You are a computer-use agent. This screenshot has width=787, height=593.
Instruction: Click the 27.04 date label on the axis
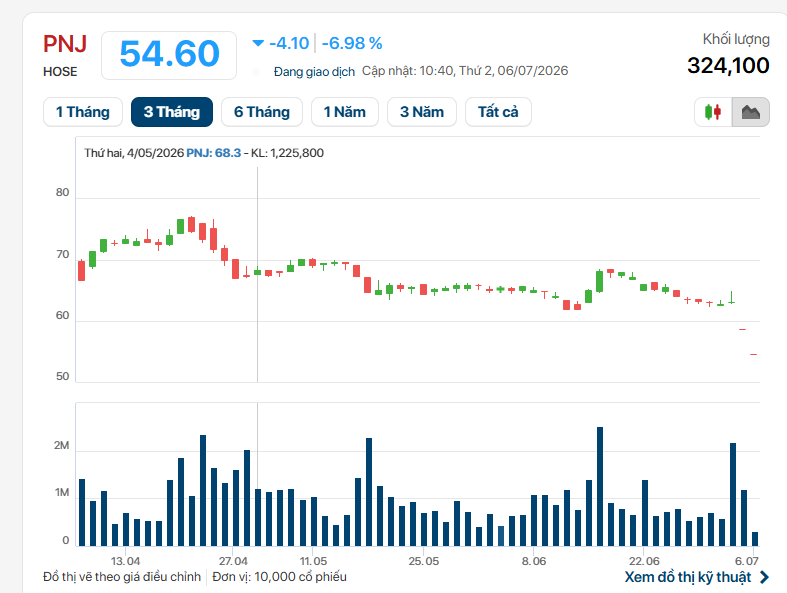233,561
